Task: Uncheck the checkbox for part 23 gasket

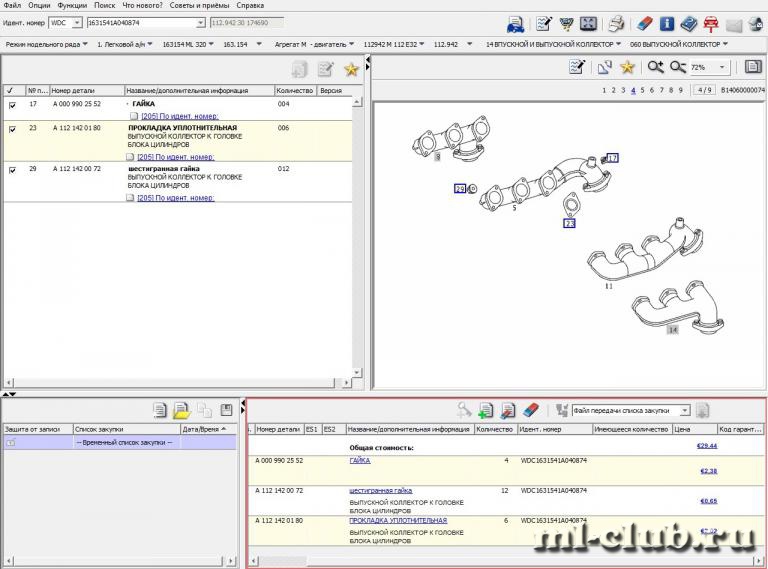Action: tap(12, 129)
